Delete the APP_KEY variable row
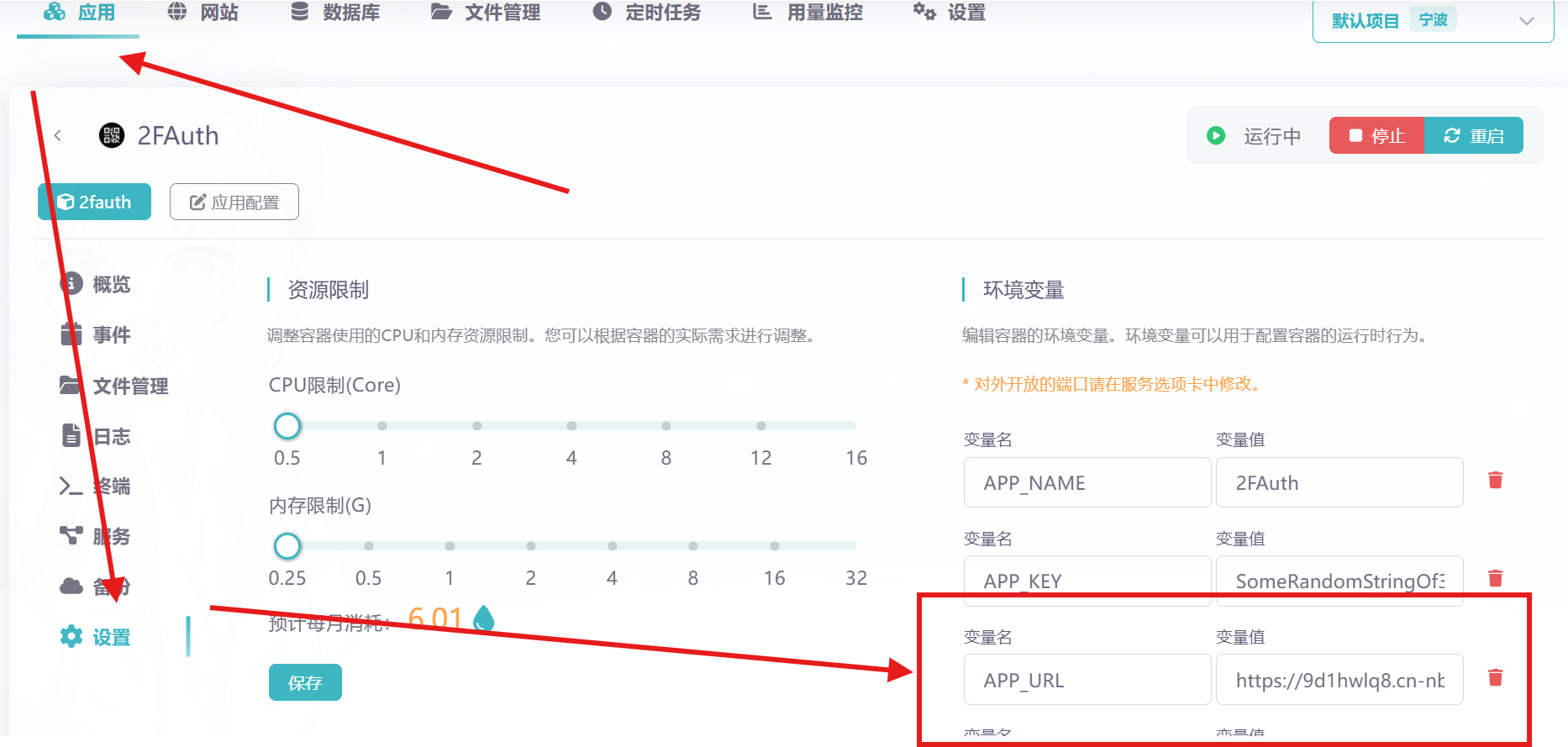The height and width of the screenshot is (747, 1568). tap(1495, 579)
